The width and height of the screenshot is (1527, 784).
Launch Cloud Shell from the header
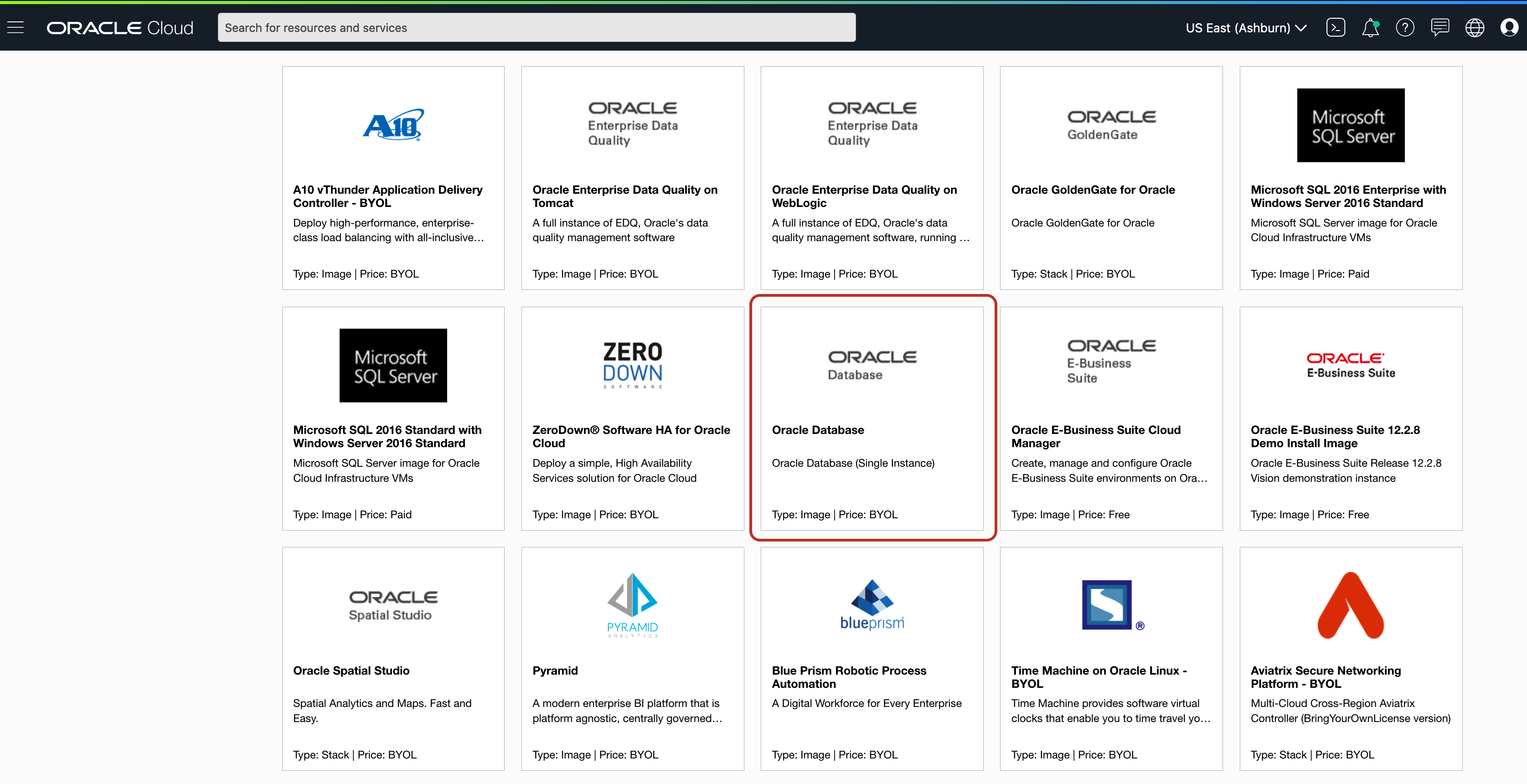(1336, 27)
